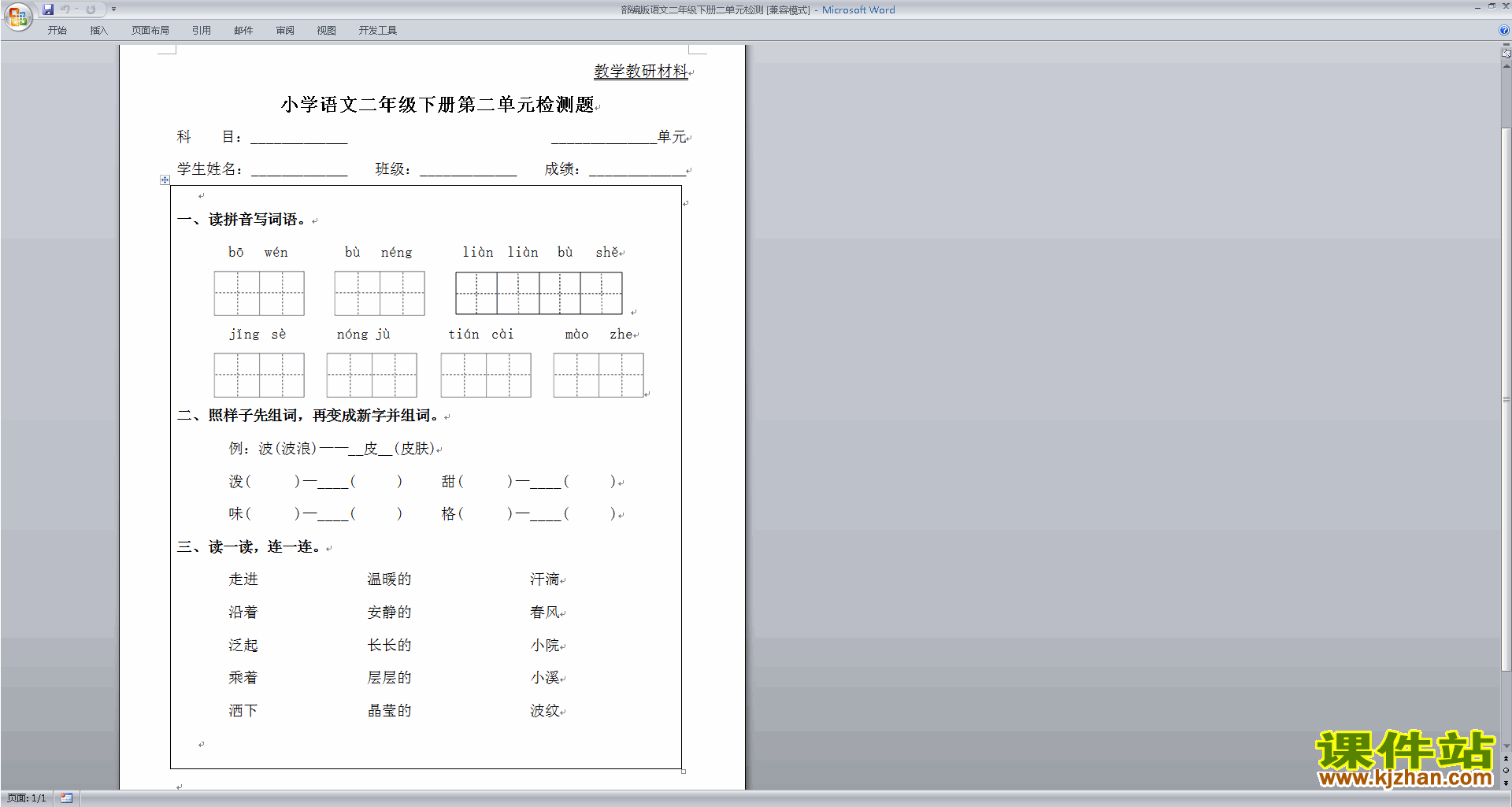Click the page count 页面: 1/1 in status bar
1512x807 pixels.
coord(27,798)
